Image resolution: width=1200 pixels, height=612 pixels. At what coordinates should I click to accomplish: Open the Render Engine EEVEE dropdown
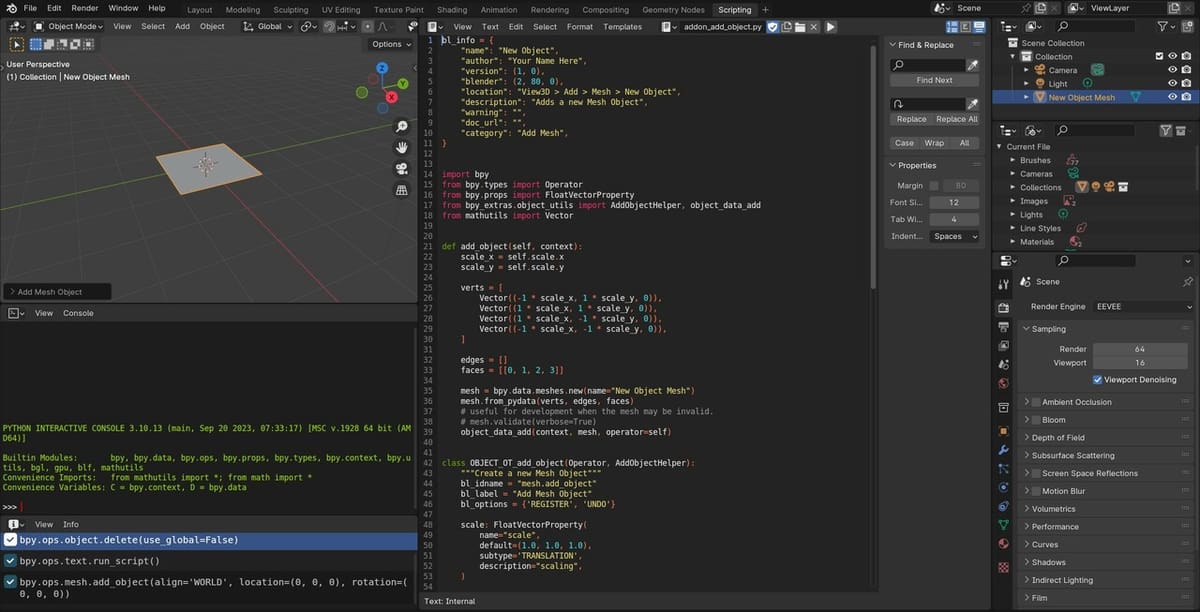1143,307
